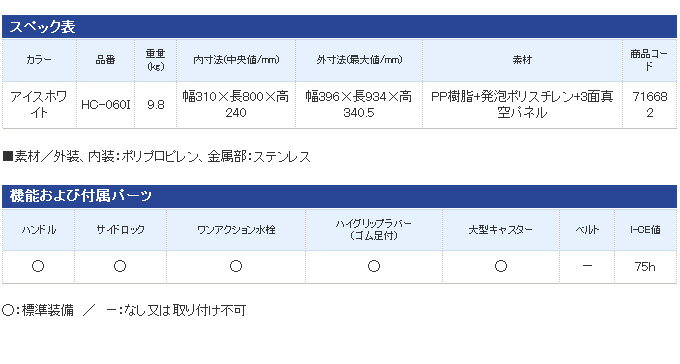This screenshot has height=364, width=680.
Task: Click the 素材 column header
Action: coord(522,60)
